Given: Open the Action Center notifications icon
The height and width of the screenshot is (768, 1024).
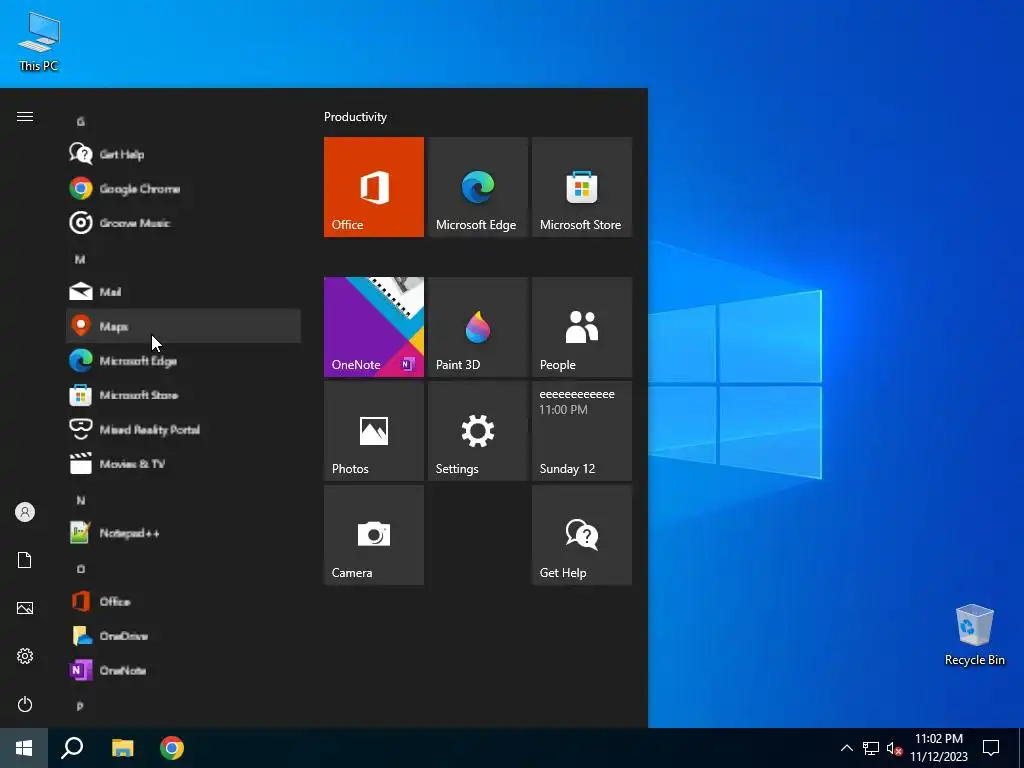Looking at the screenshot, I should 991,748.
